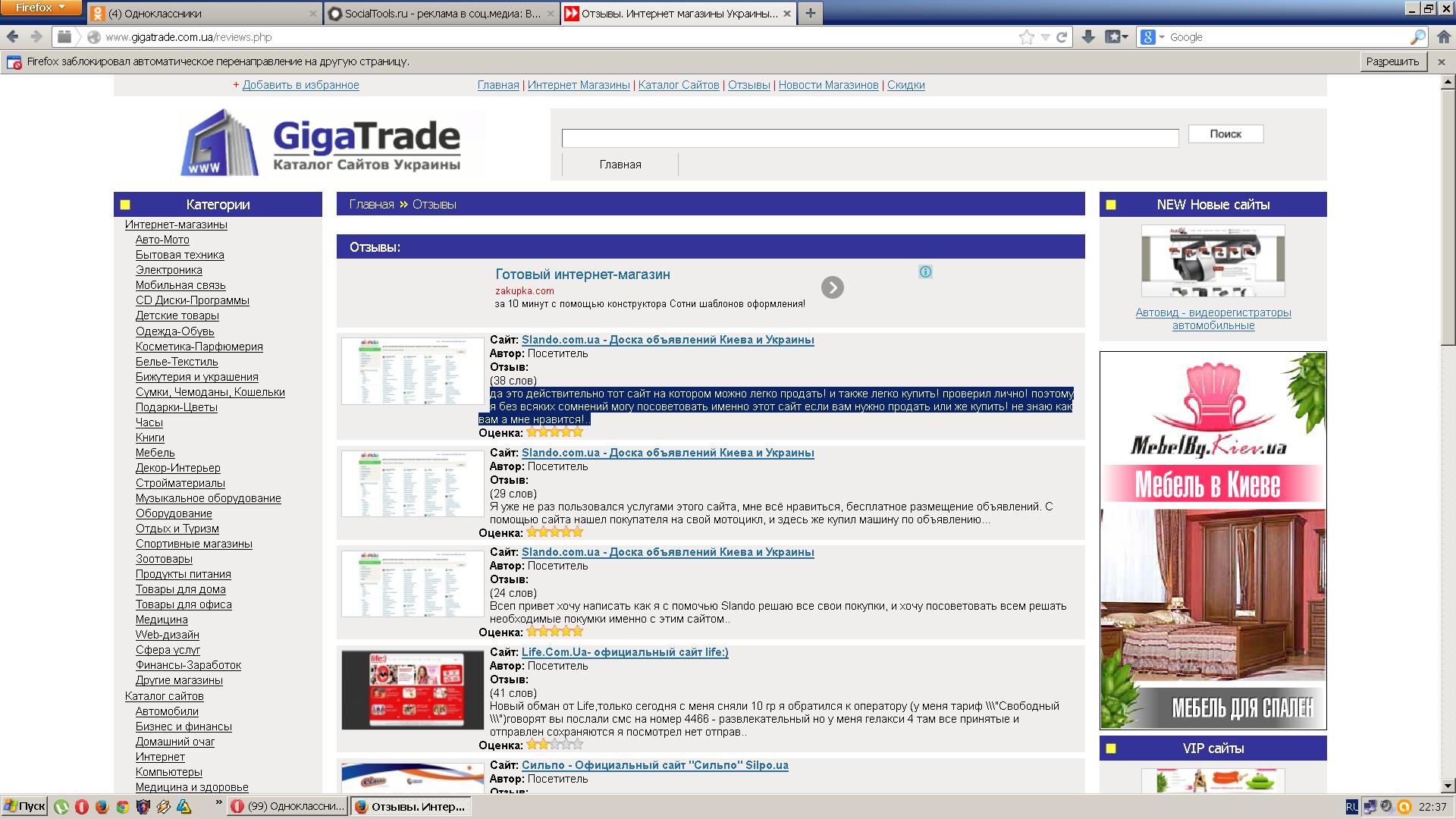Open the Downloads arrow icon

tap(1088, 36)
